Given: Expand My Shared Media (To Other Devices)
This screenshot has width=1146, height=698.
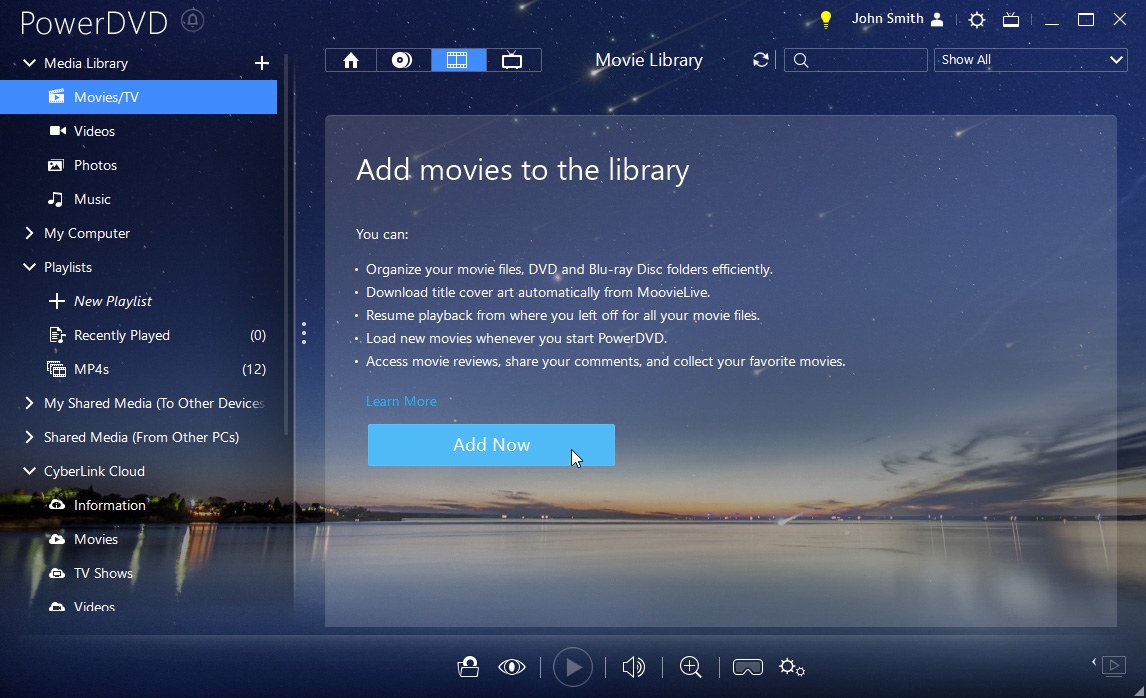Looking at the screenshot, I should click(29, 403).
